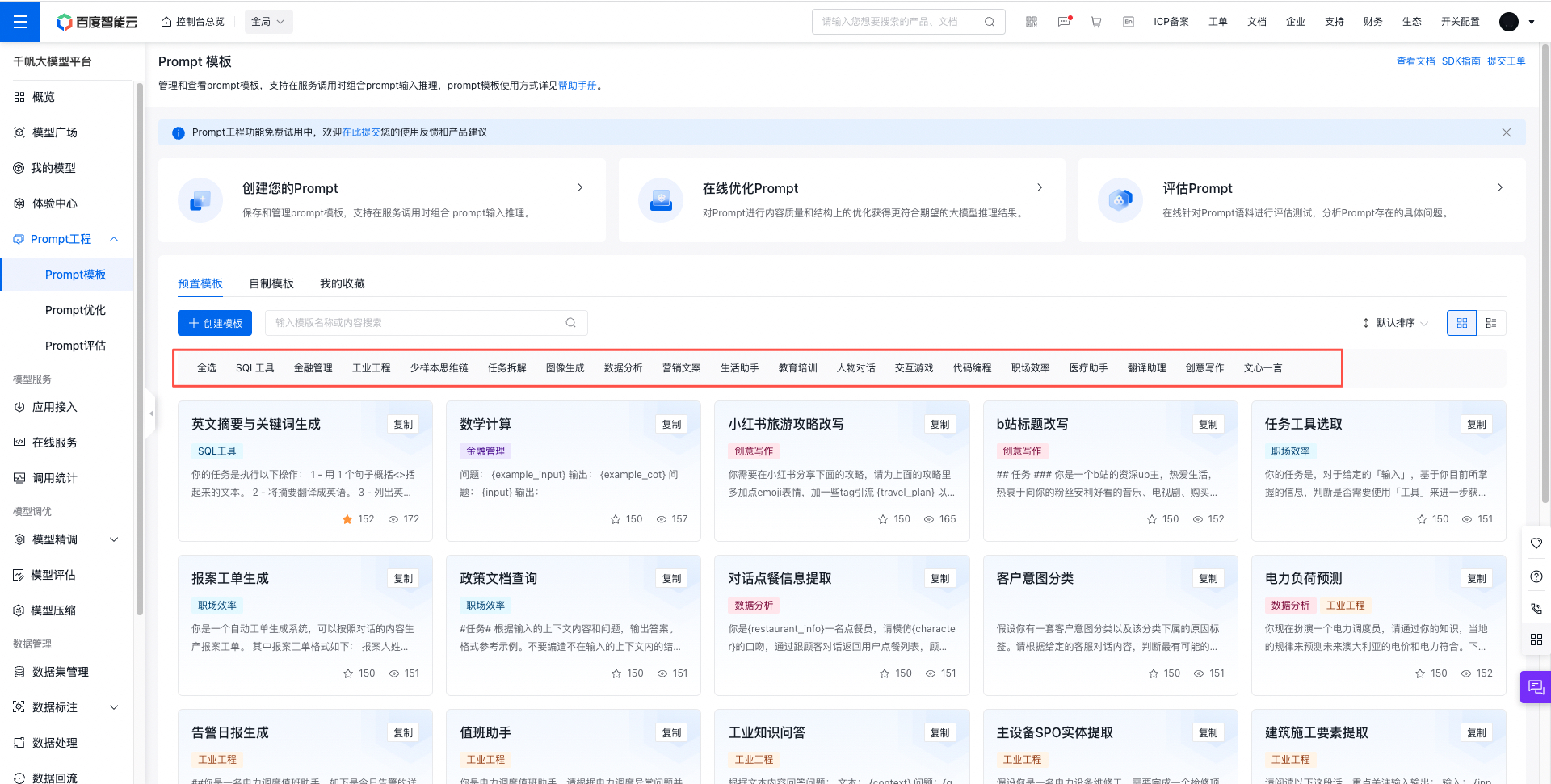Screen dimensions: 1551x784
Task: Open the 默认排序 sorting dropdown
Action: tap(1393, 322)
